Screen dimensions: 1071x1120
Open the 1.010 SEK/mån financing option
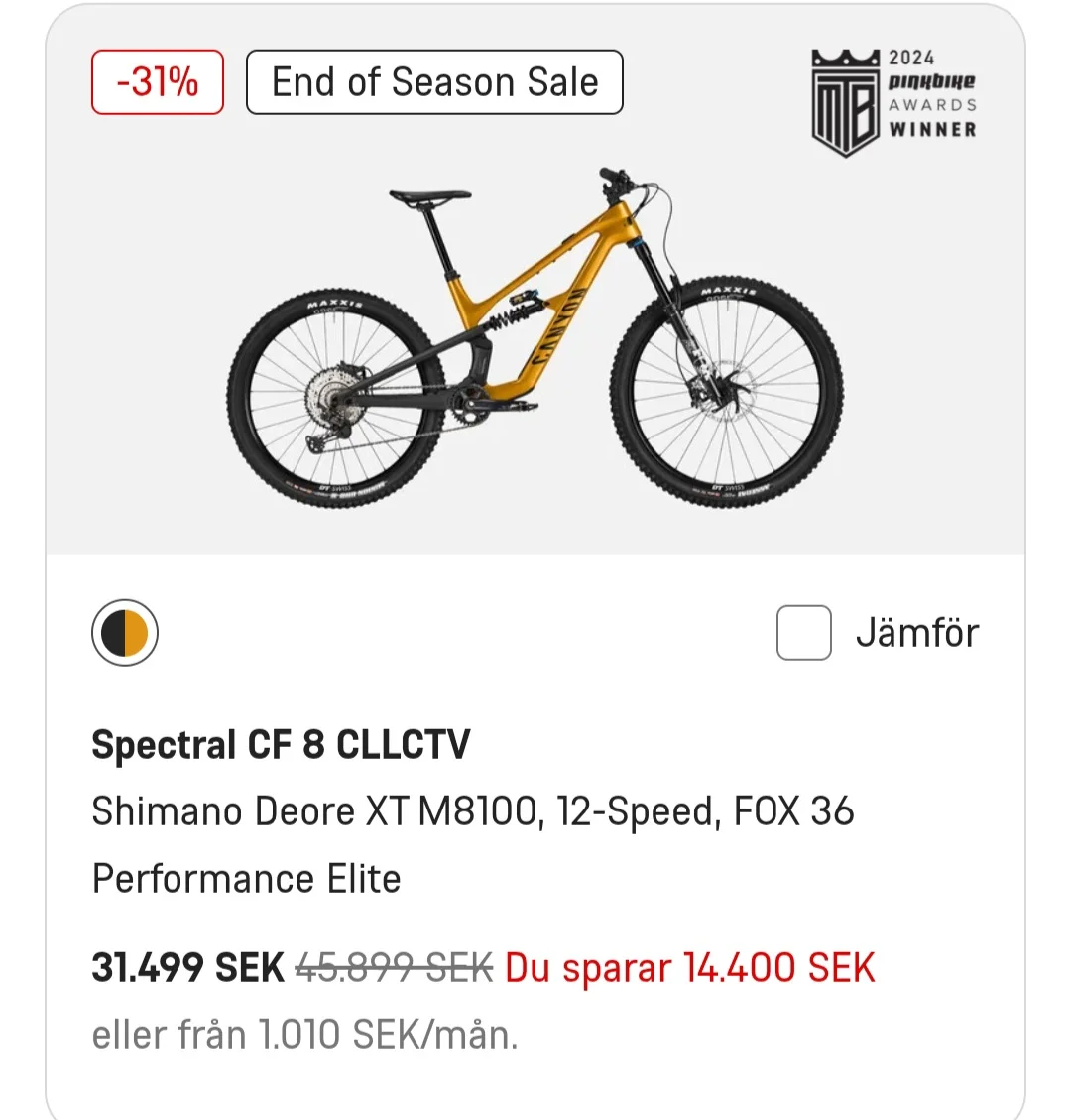coord(305,1036)
